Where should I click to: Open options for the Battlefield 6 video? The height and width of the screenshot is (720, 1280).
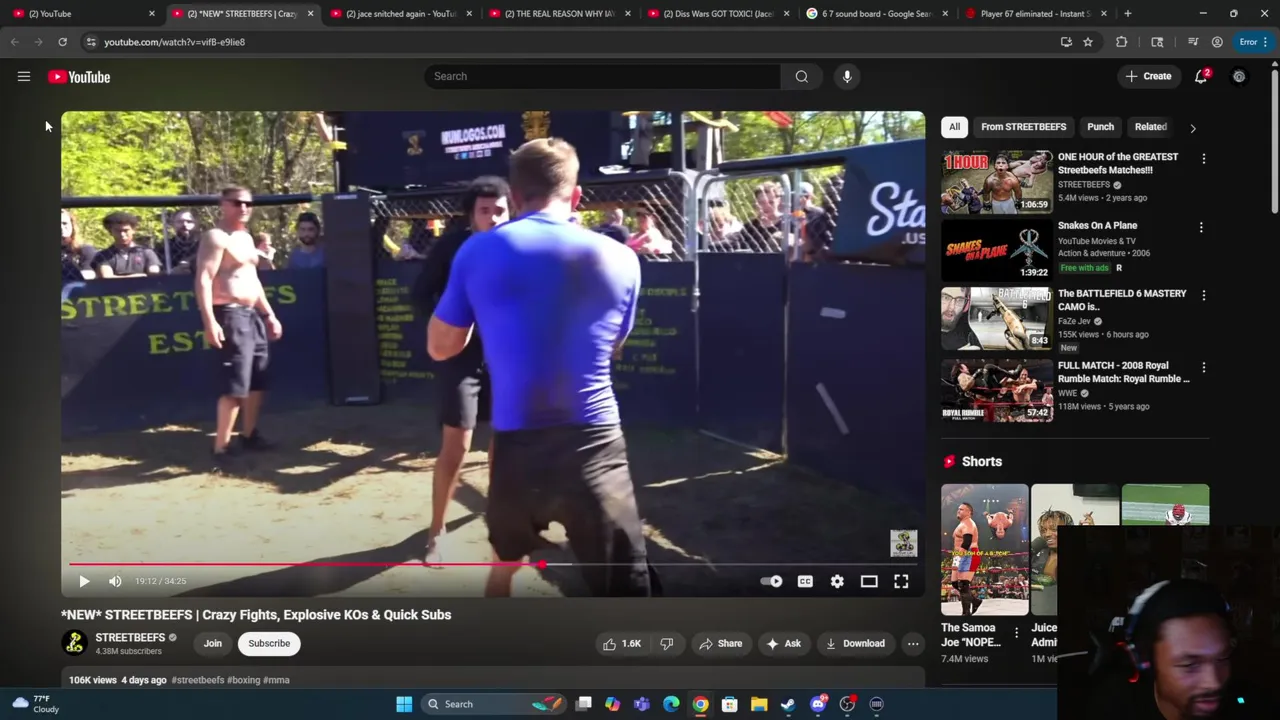point(1203,295)
